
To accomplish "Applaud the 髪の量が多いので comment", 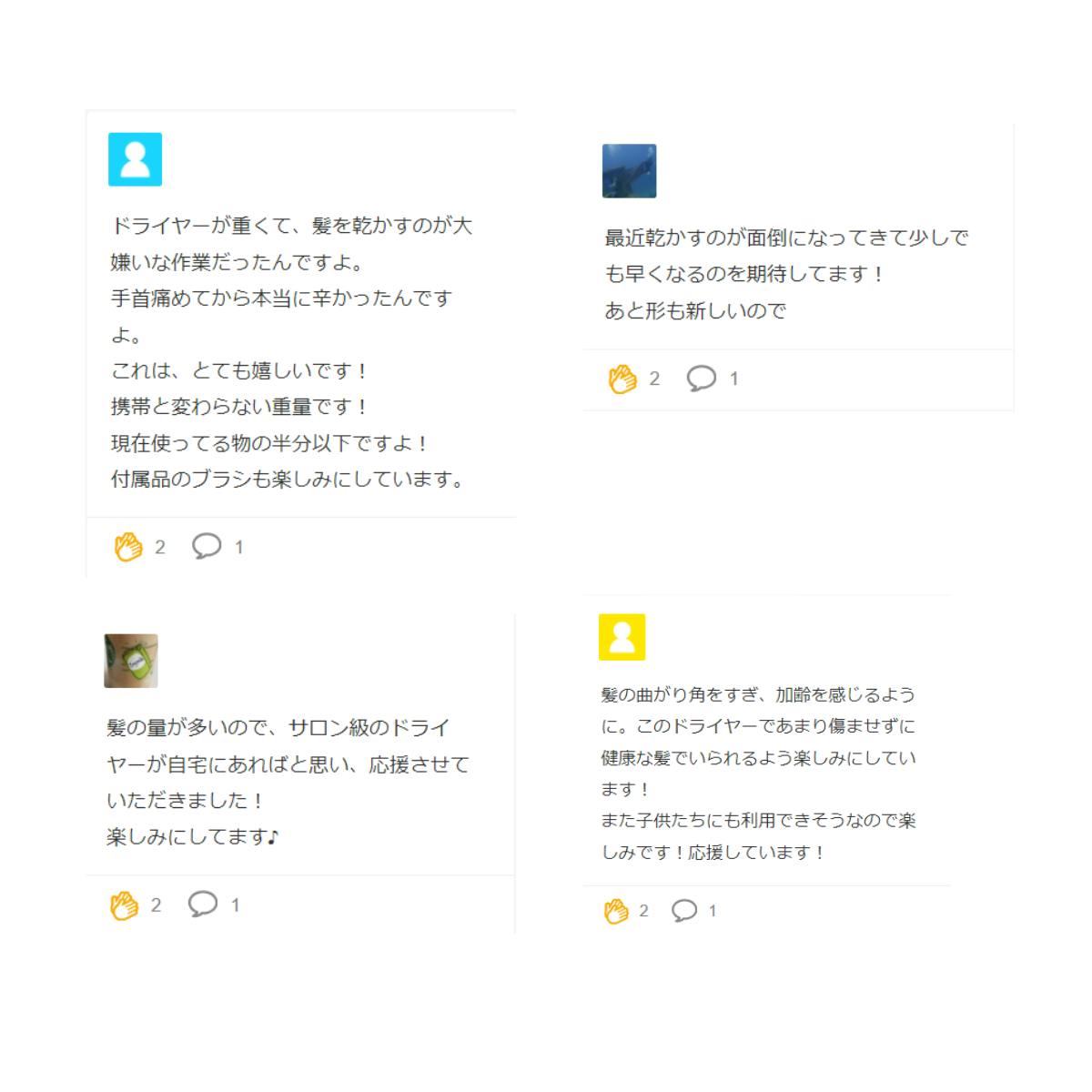I will [x=125, y=905].
